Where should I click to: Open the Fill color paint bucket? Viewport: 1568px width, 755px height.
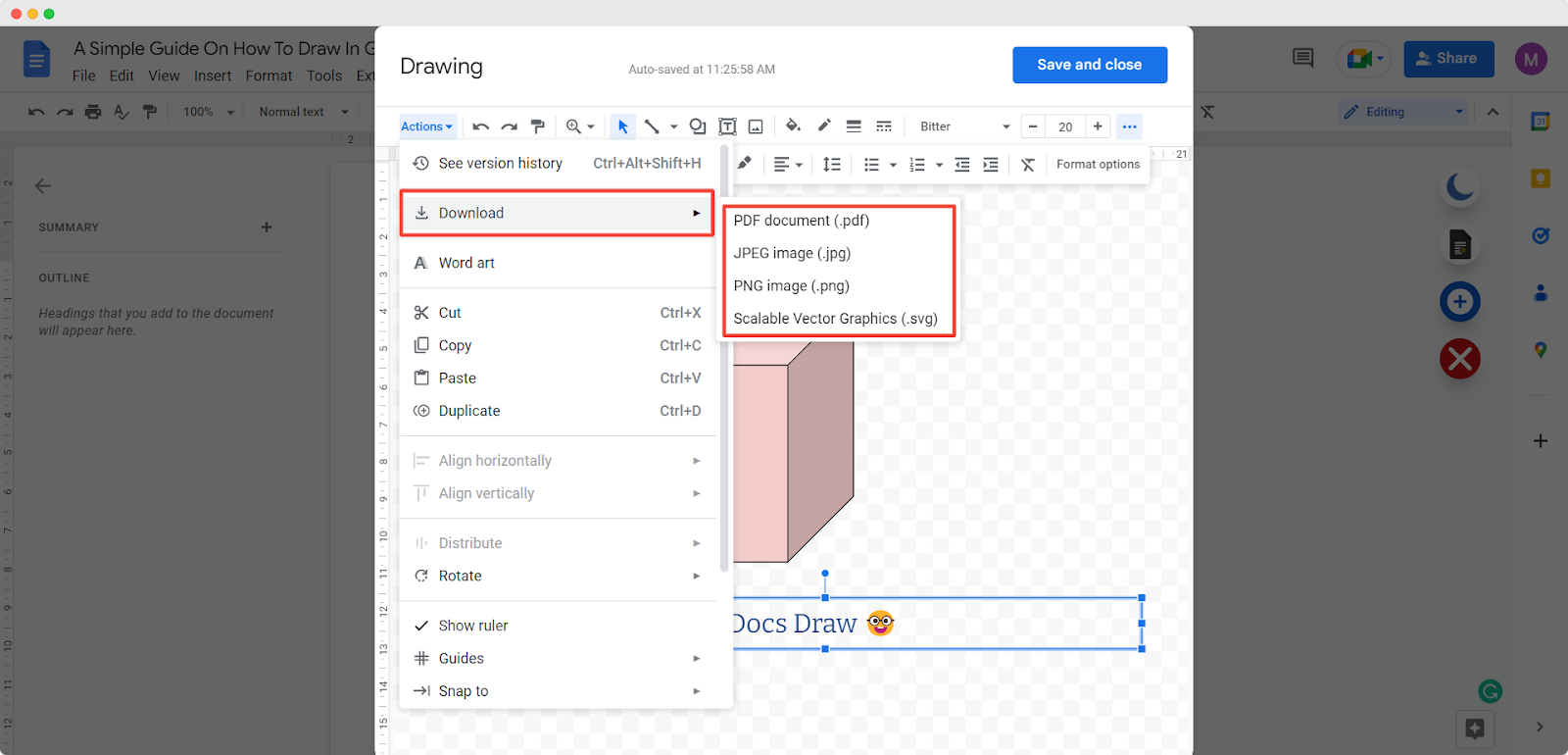point(794,126)
